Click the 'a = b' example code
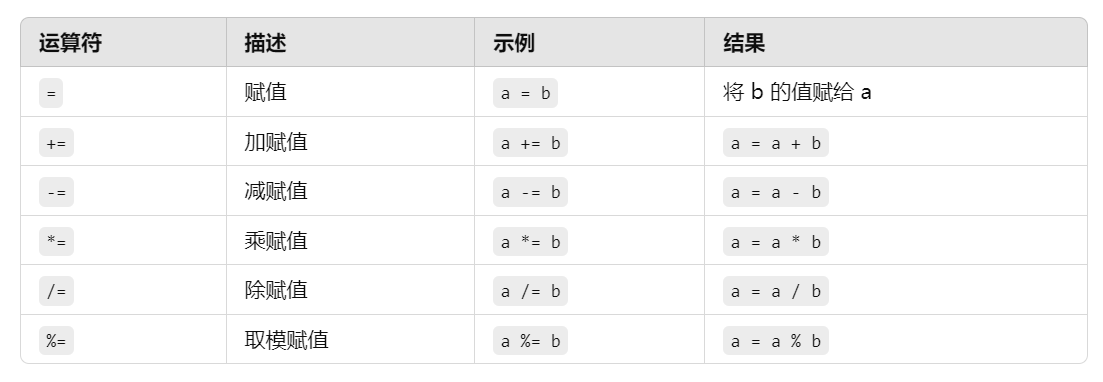This screenshot has height=382, width=1103. coord(525,93)
